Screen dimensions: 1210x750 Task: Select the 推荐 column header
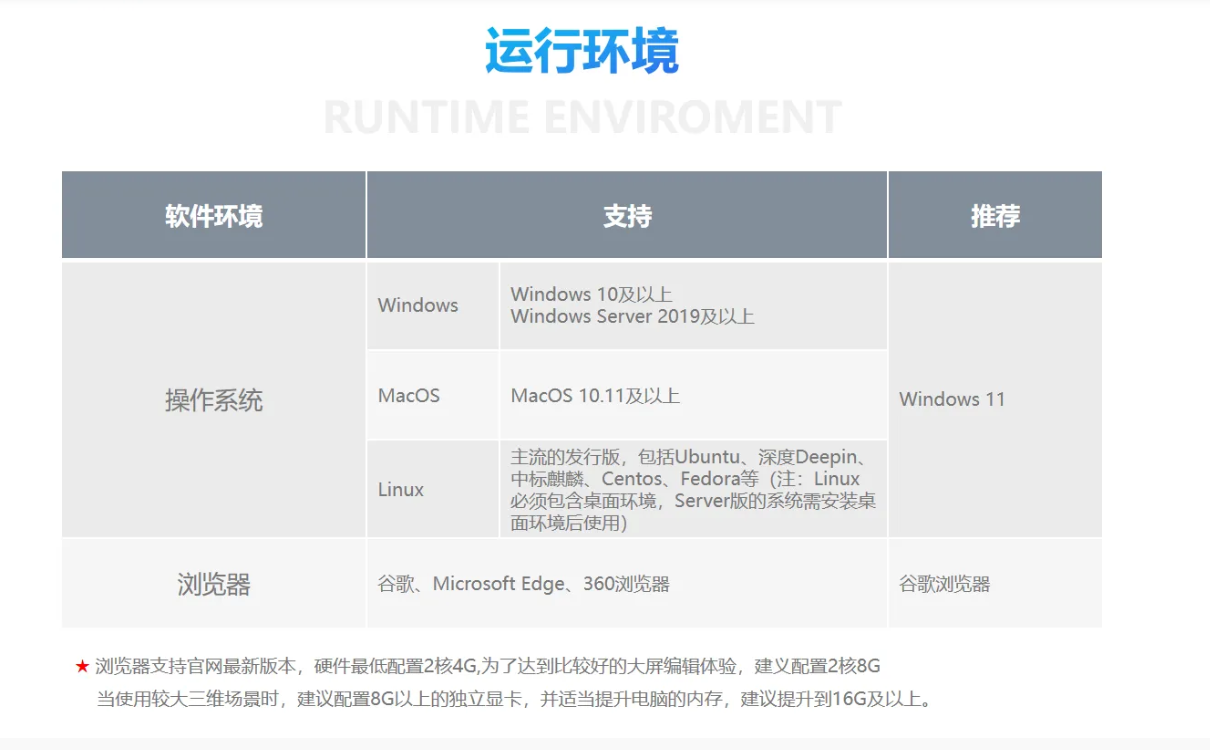click(995, 215)
